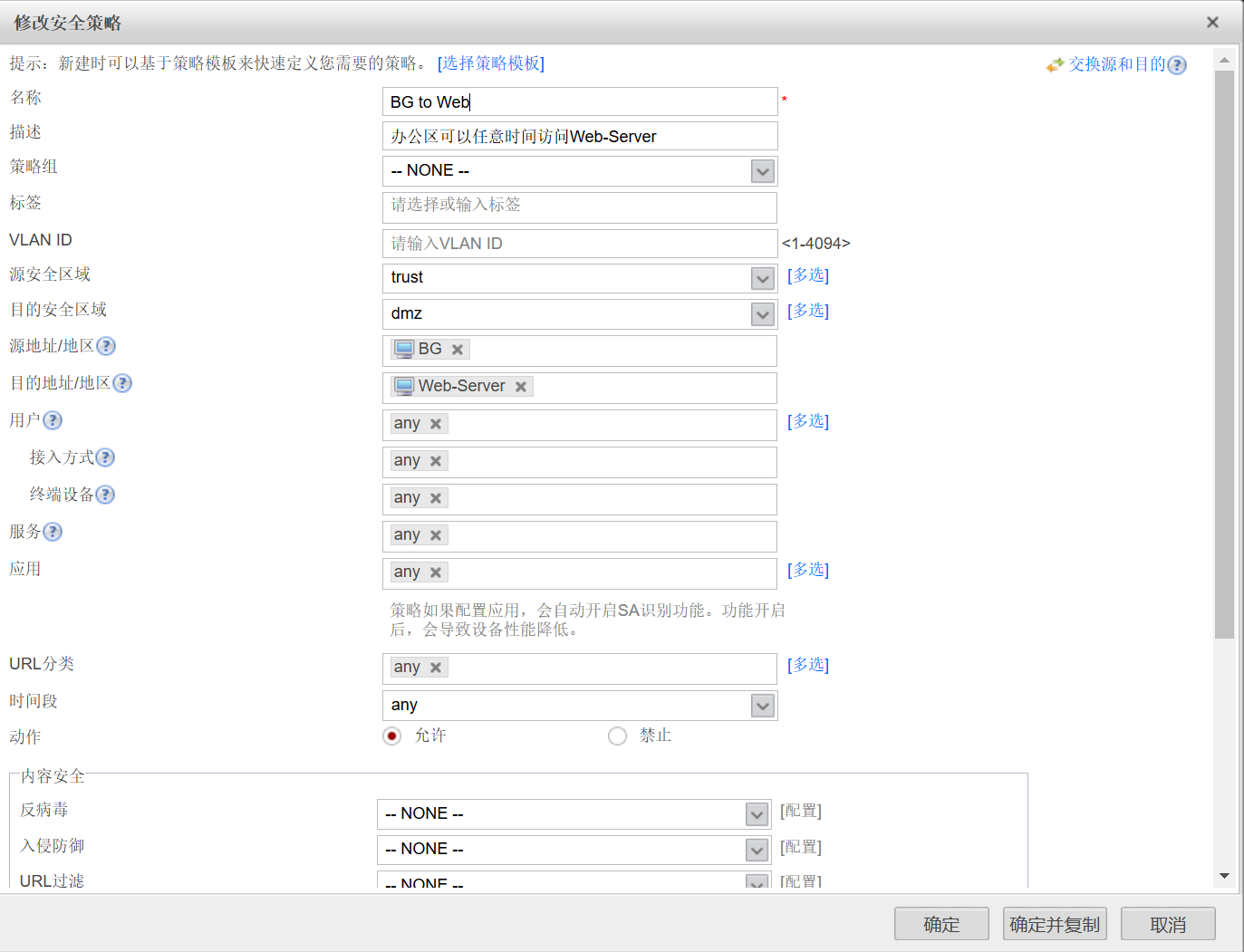Screen dimensions: 1244x952
Task: Click the swap source and destination icon
Action: coord(1055,65)
